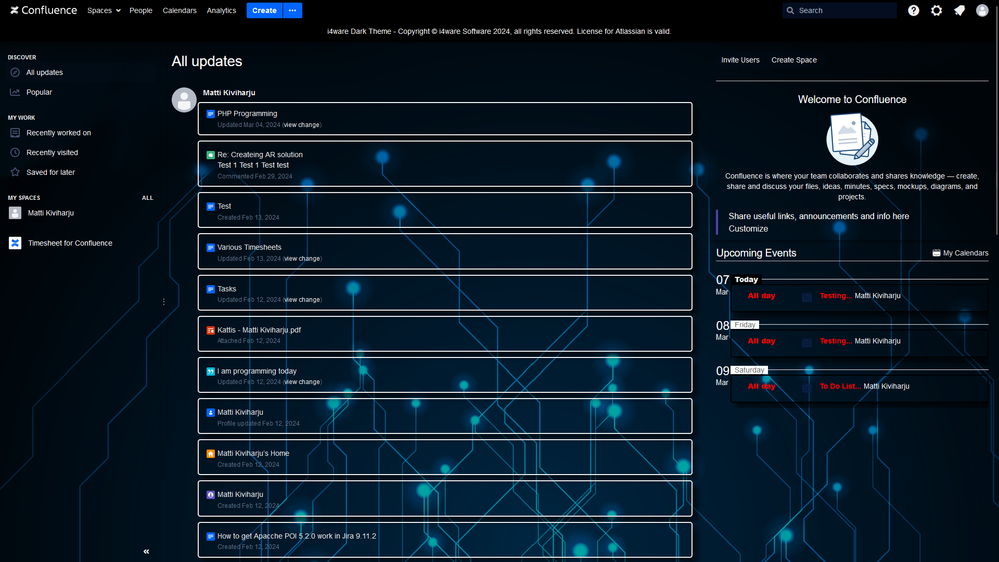View change for Various Timesheets
This screenshot has width=999, height=562.
(x=302, y=259)
